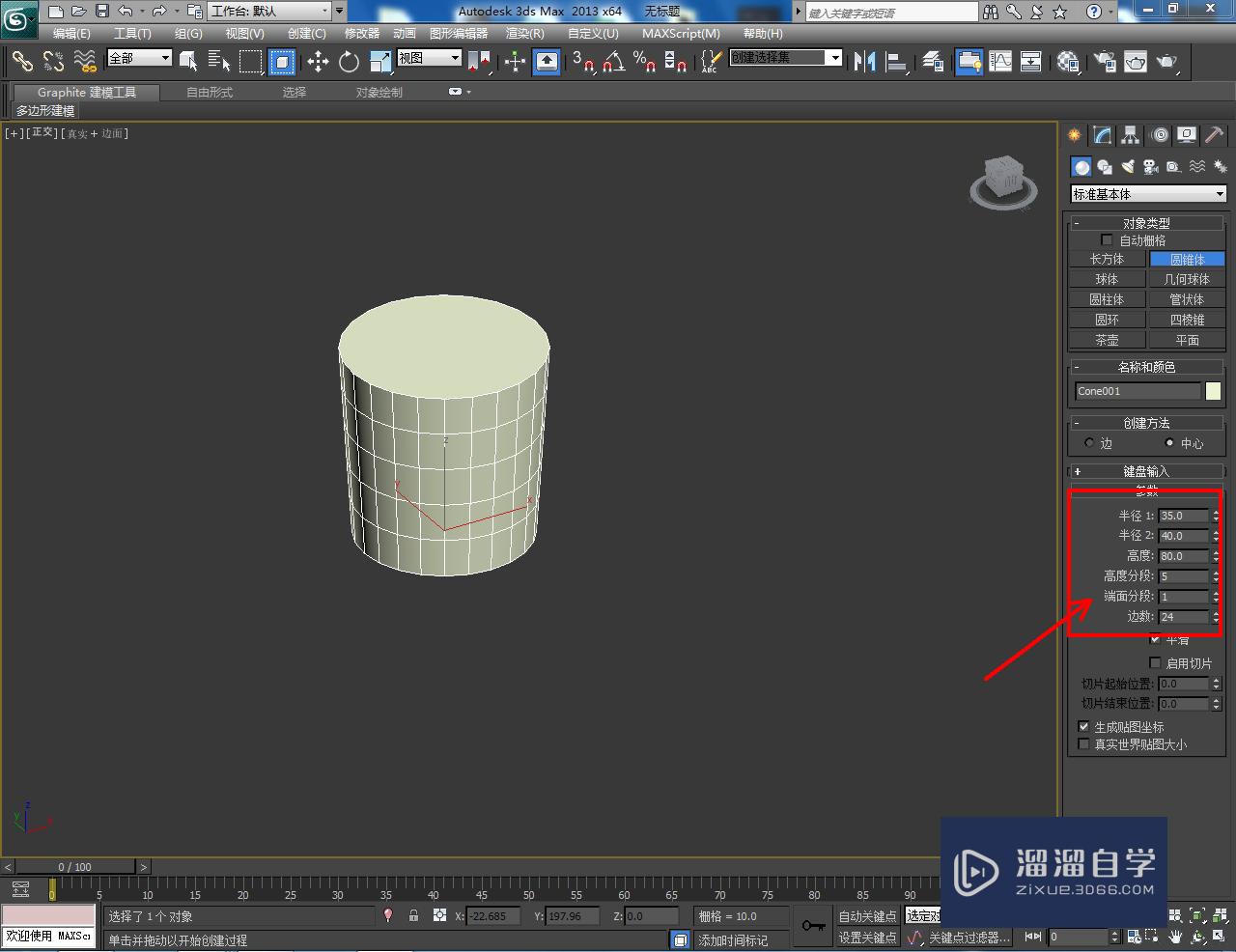Toggle 自动关键点 auto key mode
Screen dimensions: 1236x952
click(x=867, y=916)
